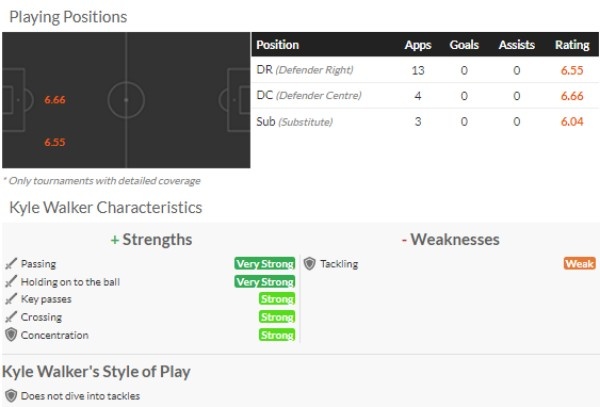Screen dimensions: 600x407
Task: Click the Key passes icon
Action: click(11, 300)
